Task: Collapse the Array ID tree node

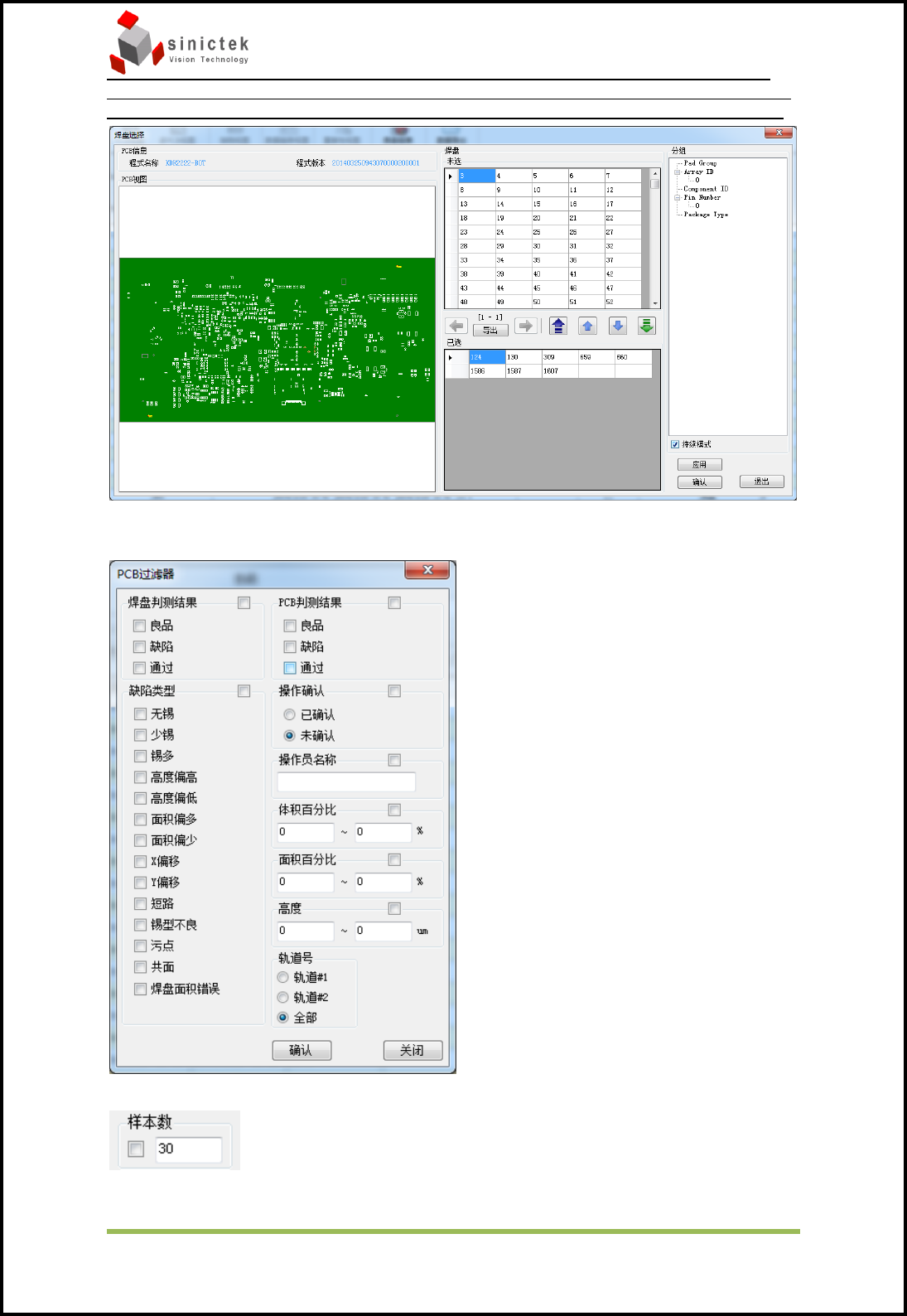Action: coord(678,172)
